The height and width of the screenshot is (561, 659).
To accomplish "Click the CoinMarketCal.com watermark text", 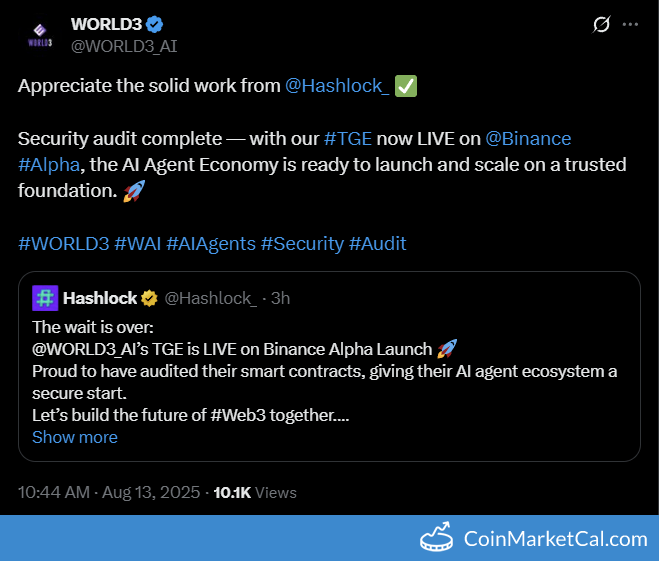I will click(556, 538).
